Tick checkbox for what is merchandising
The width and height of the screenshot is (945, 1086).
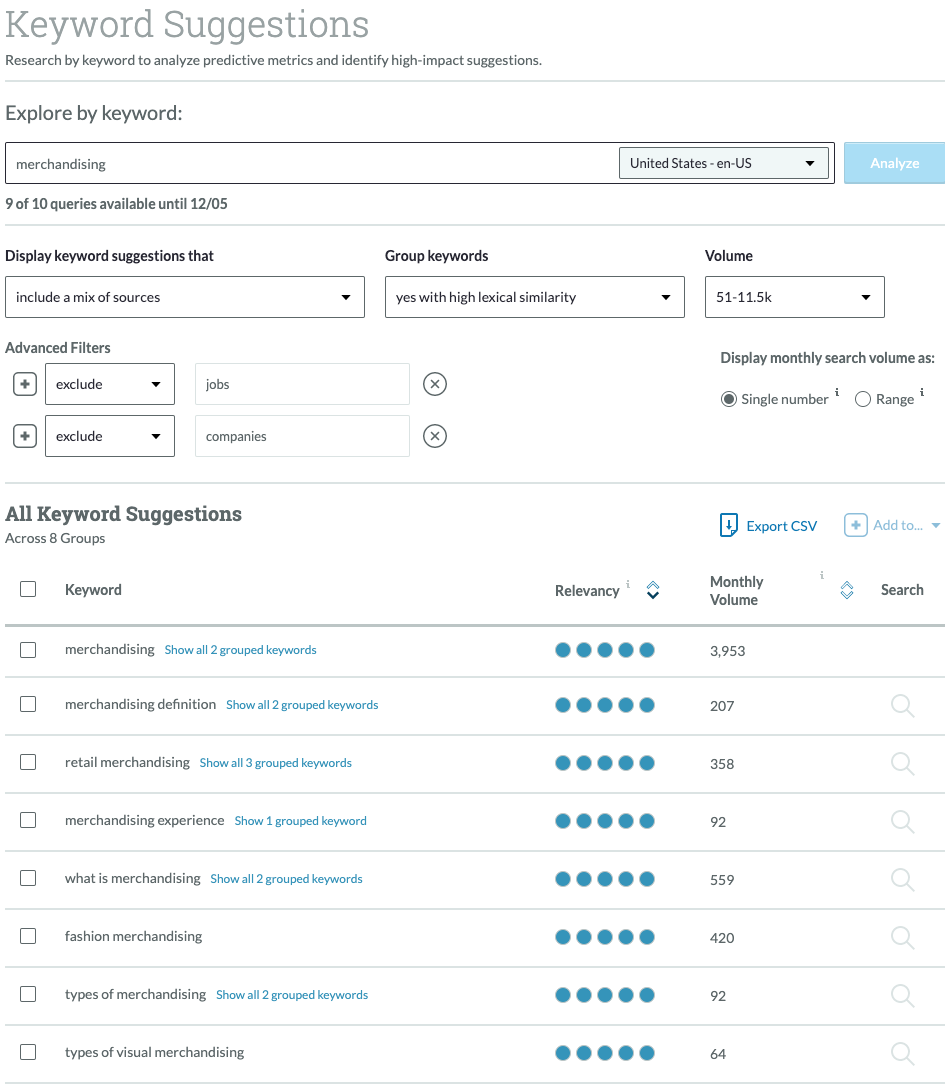pyautogui.click(x=28, y=878)
